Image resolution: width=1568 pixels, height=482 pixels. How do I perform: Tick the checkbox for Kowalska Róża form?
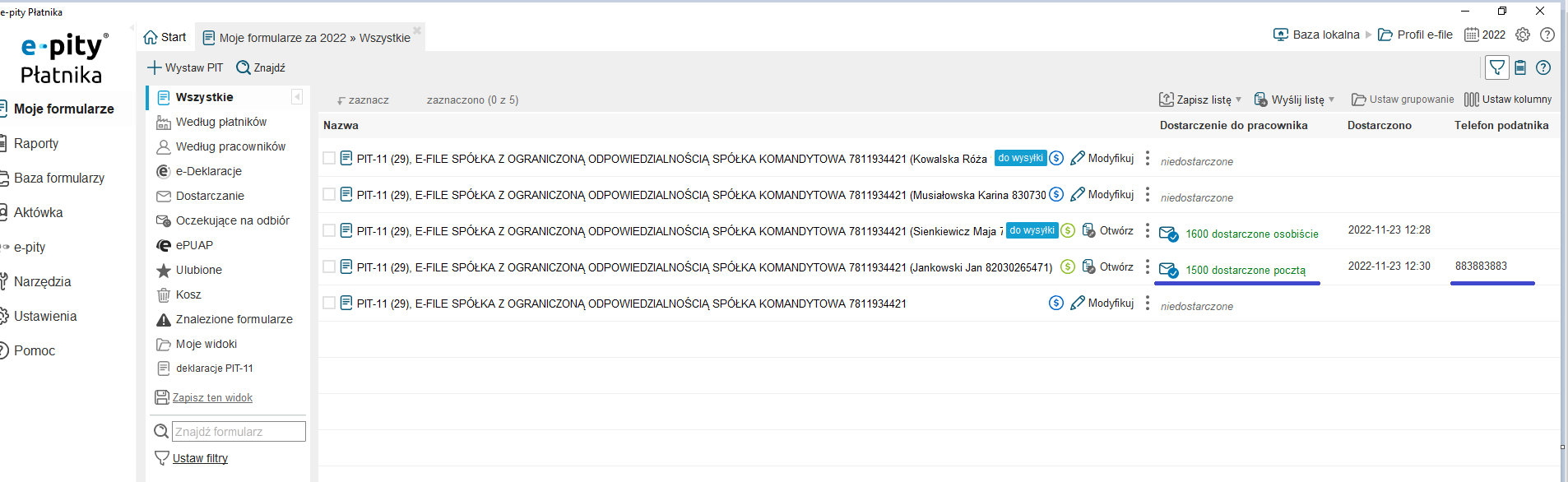coord(329,158)
